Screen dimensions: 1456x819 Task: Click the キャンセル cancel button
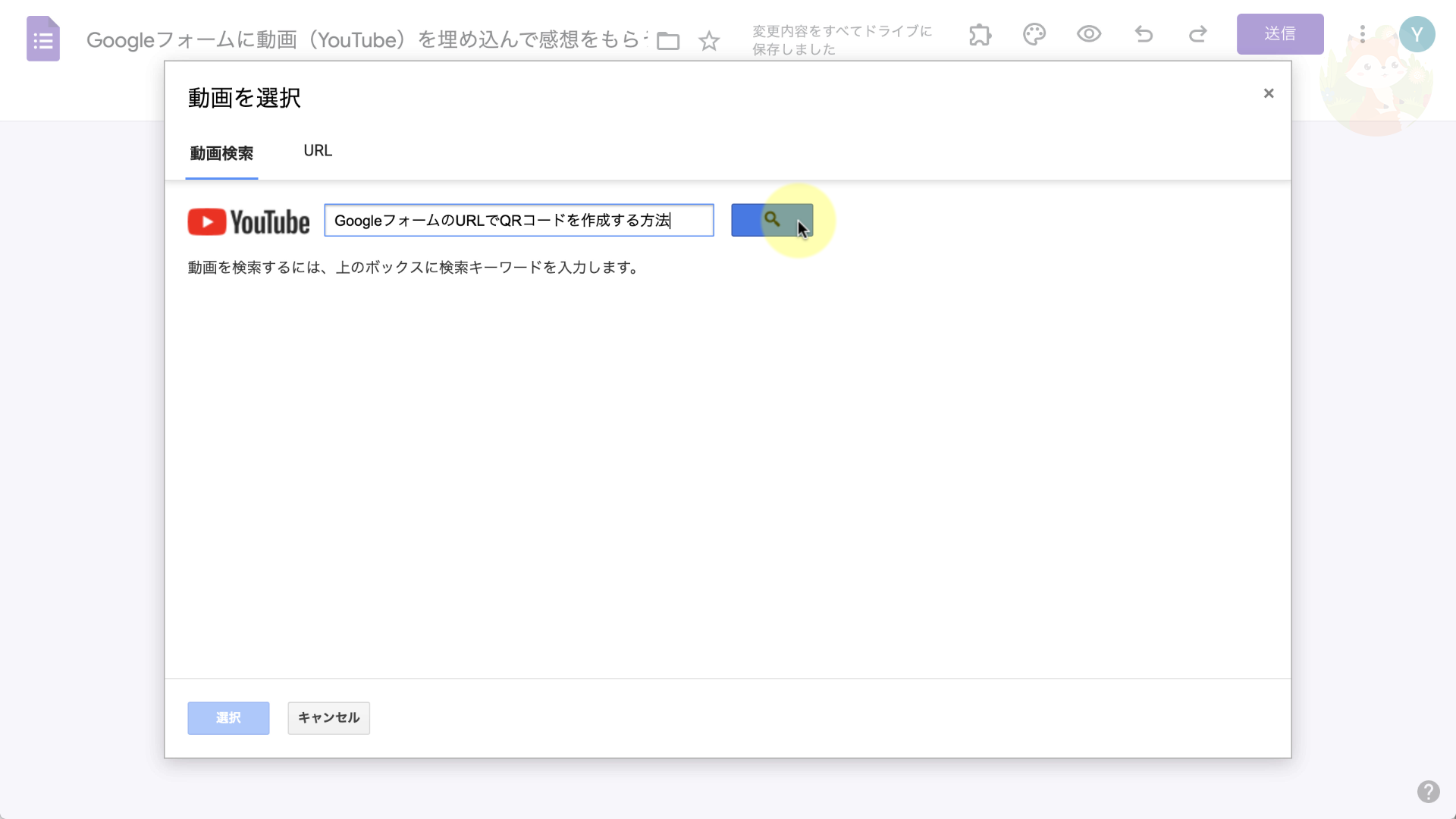(329, 718)
